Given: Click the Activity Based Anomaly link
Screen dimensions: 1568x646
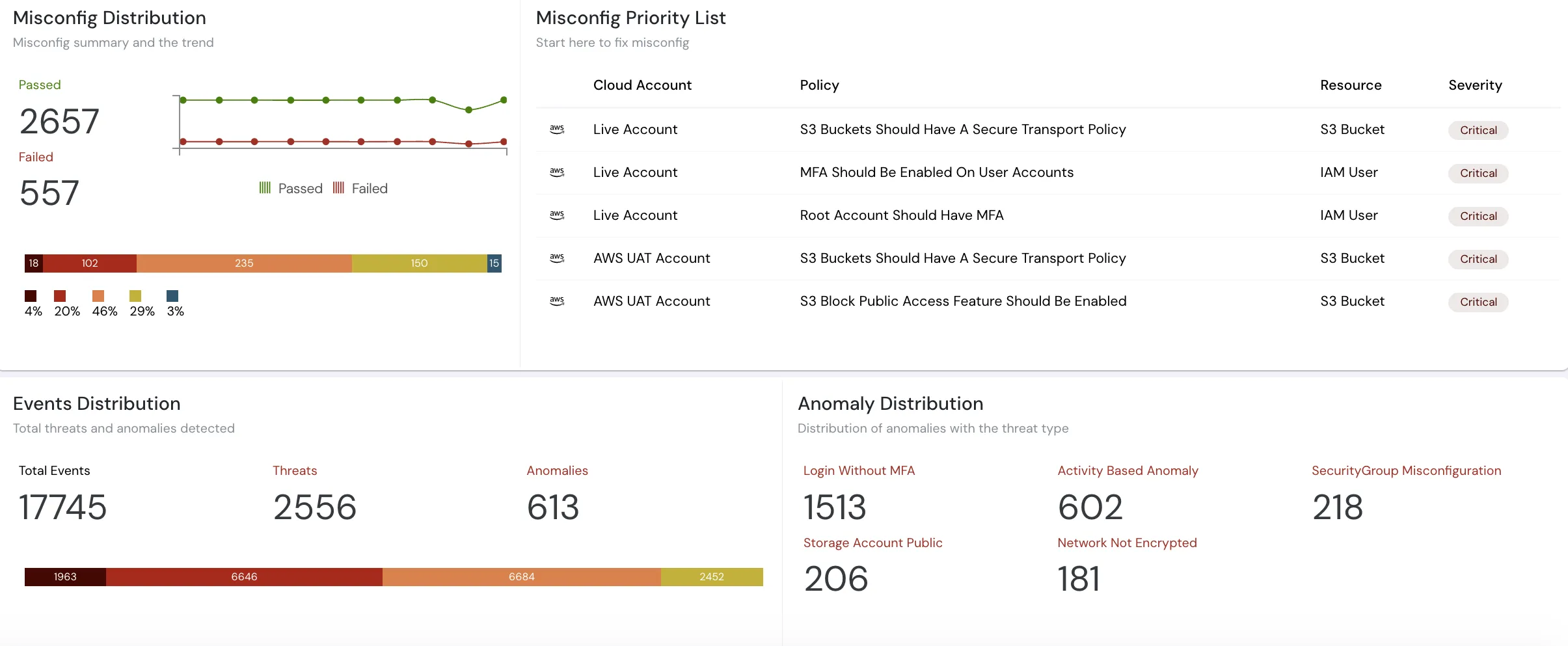Looking at the screenshot, I should click(x=1128, y=470).
